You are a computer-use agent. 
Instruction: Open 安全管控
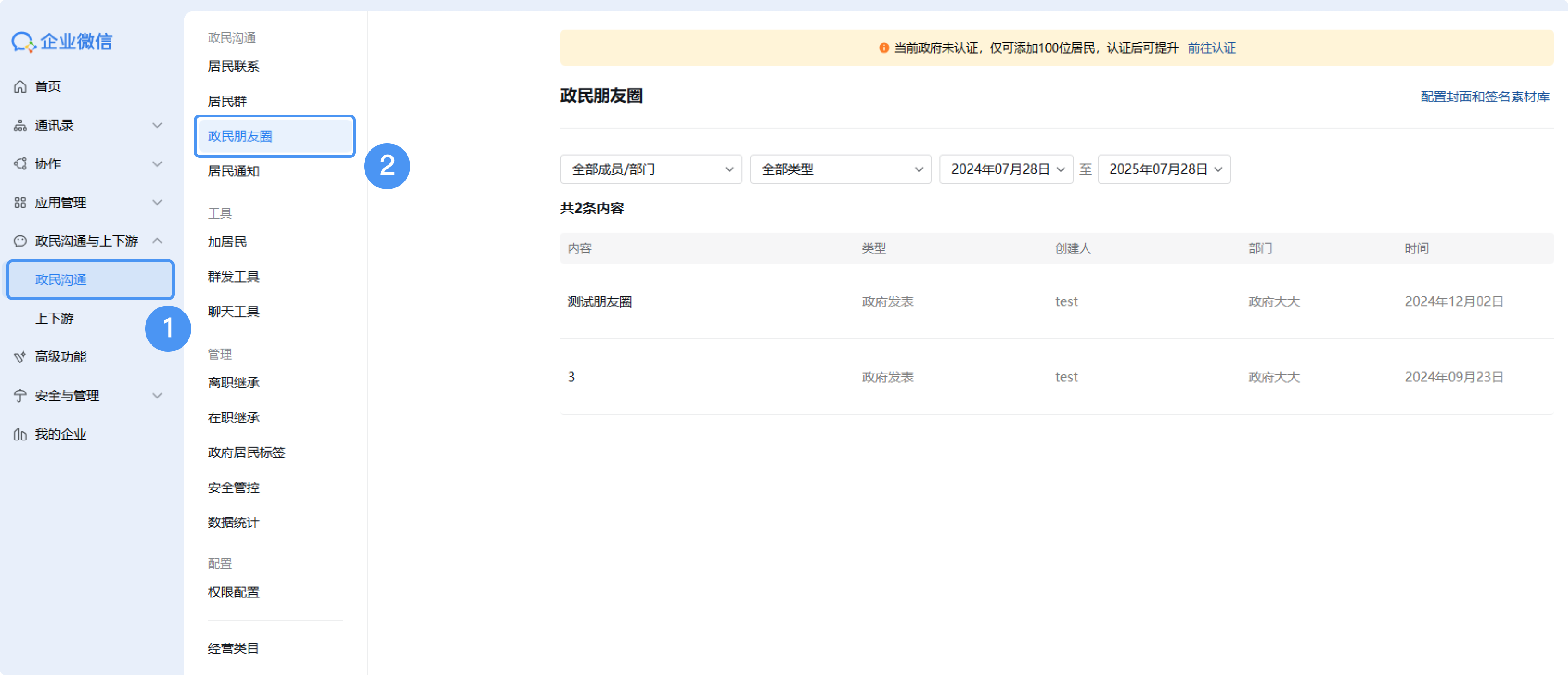[x=233, y=488]
